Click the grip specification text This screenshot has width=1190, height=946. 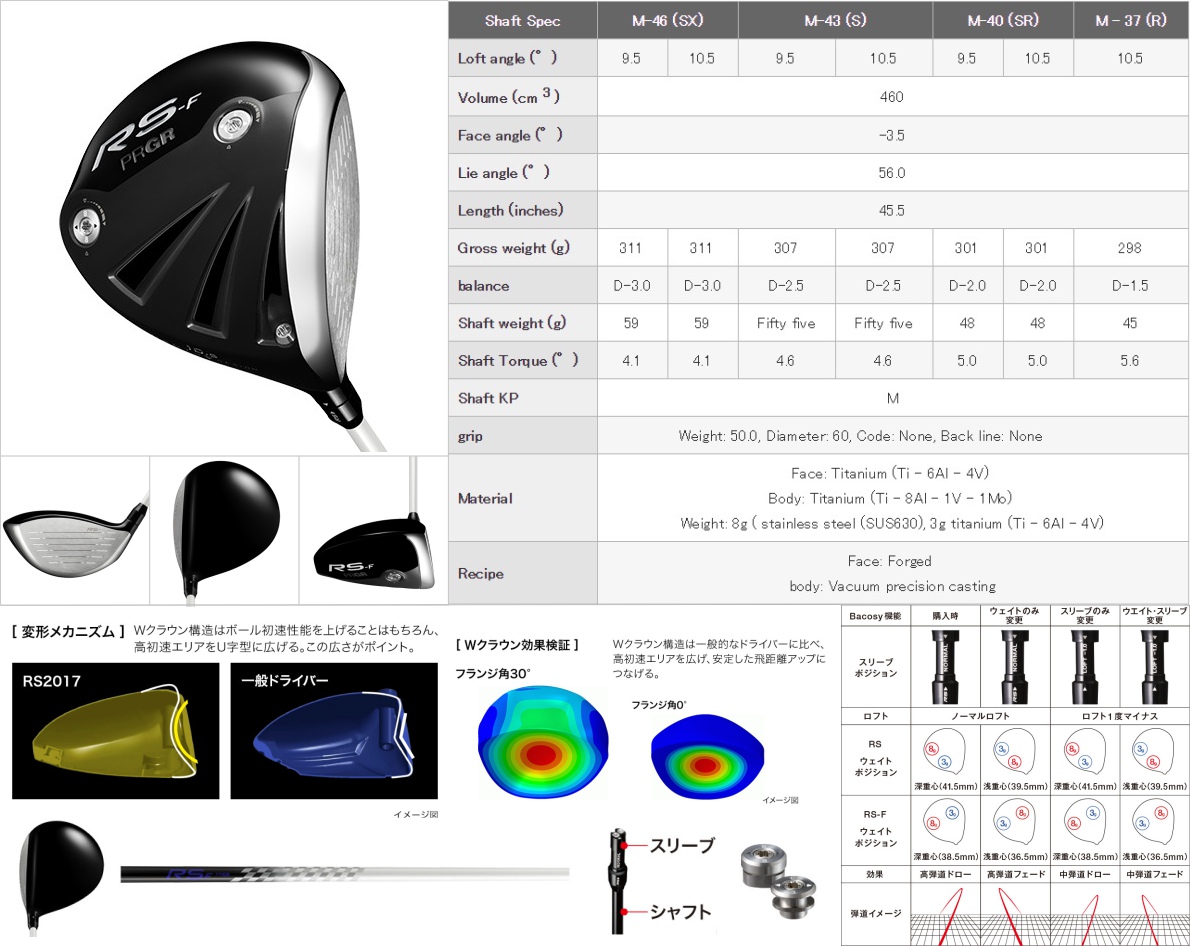860,436
